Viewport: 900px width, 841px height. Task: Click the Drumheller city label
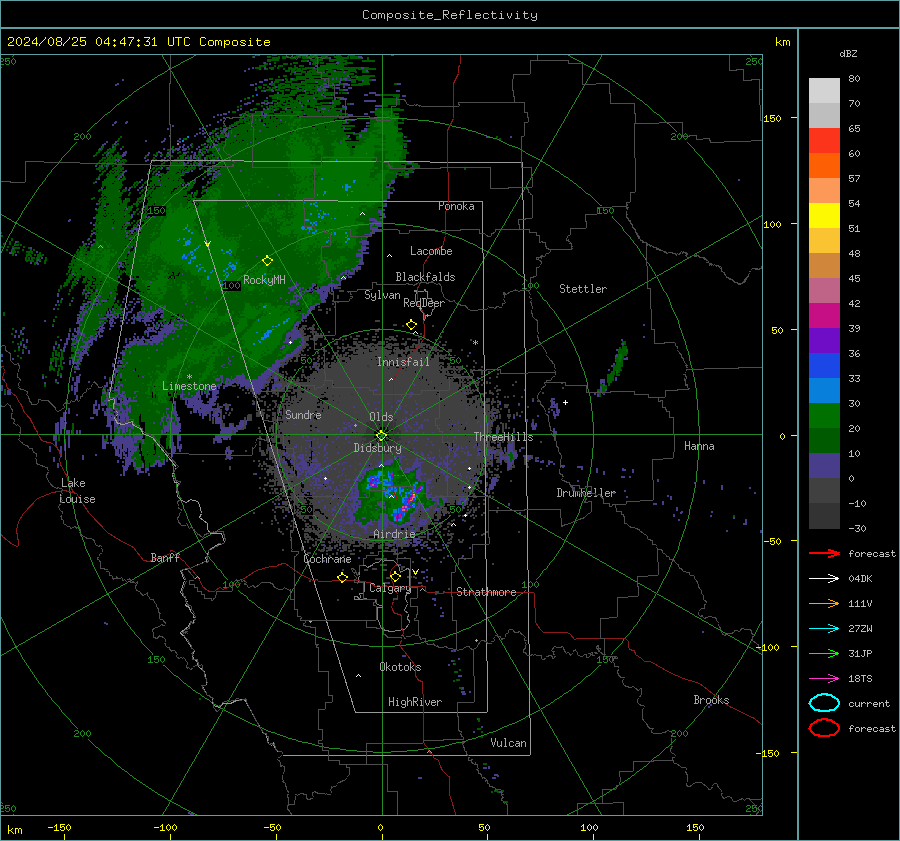click(x=586, y=493)
